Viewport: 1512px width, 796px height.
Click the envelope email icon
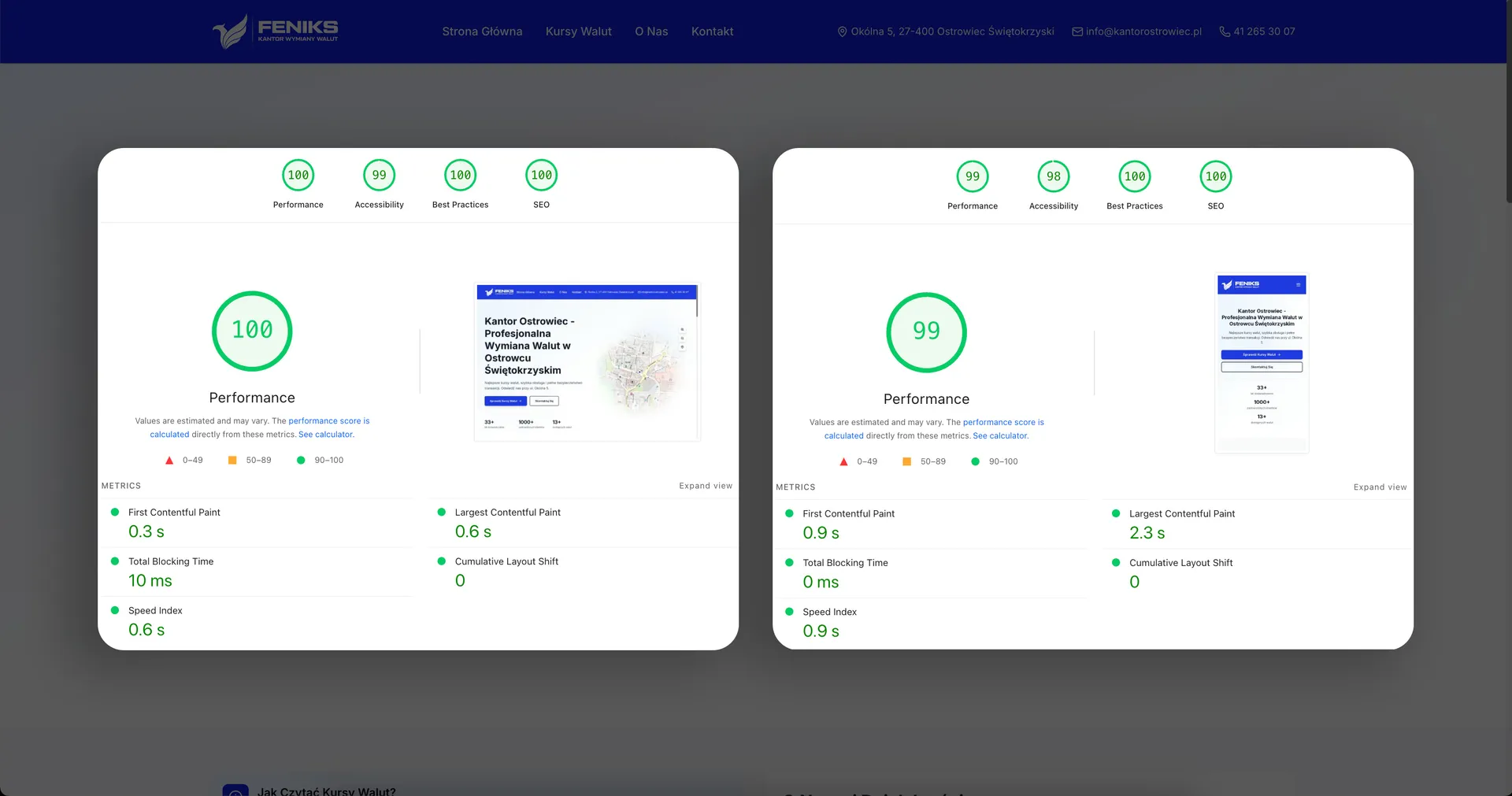pos(1077,31)
